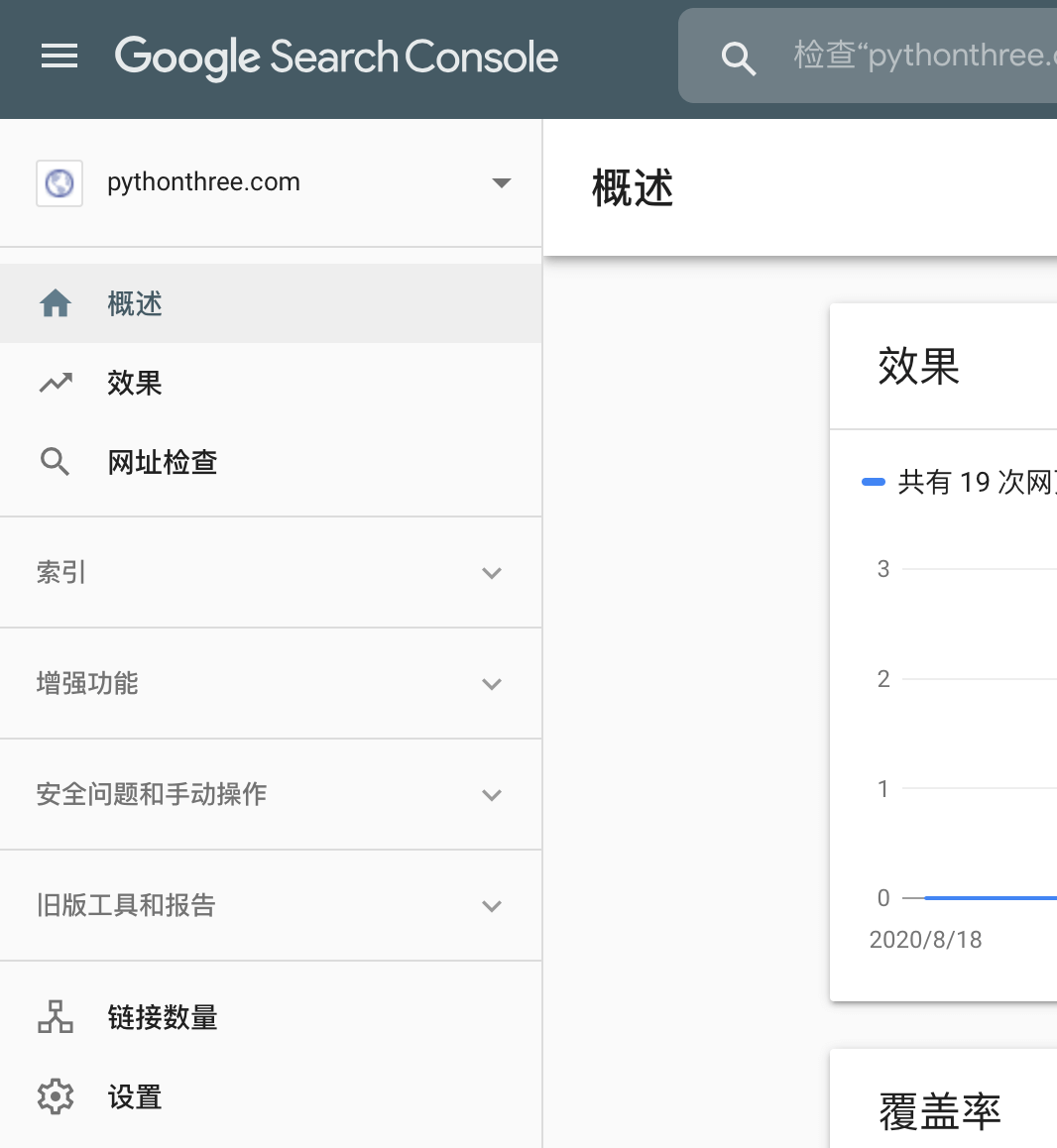This screenshot has height=1148, width=1057.
Task: Click the 安全问题和手动操作 label
Action: [x=152, y=794]
